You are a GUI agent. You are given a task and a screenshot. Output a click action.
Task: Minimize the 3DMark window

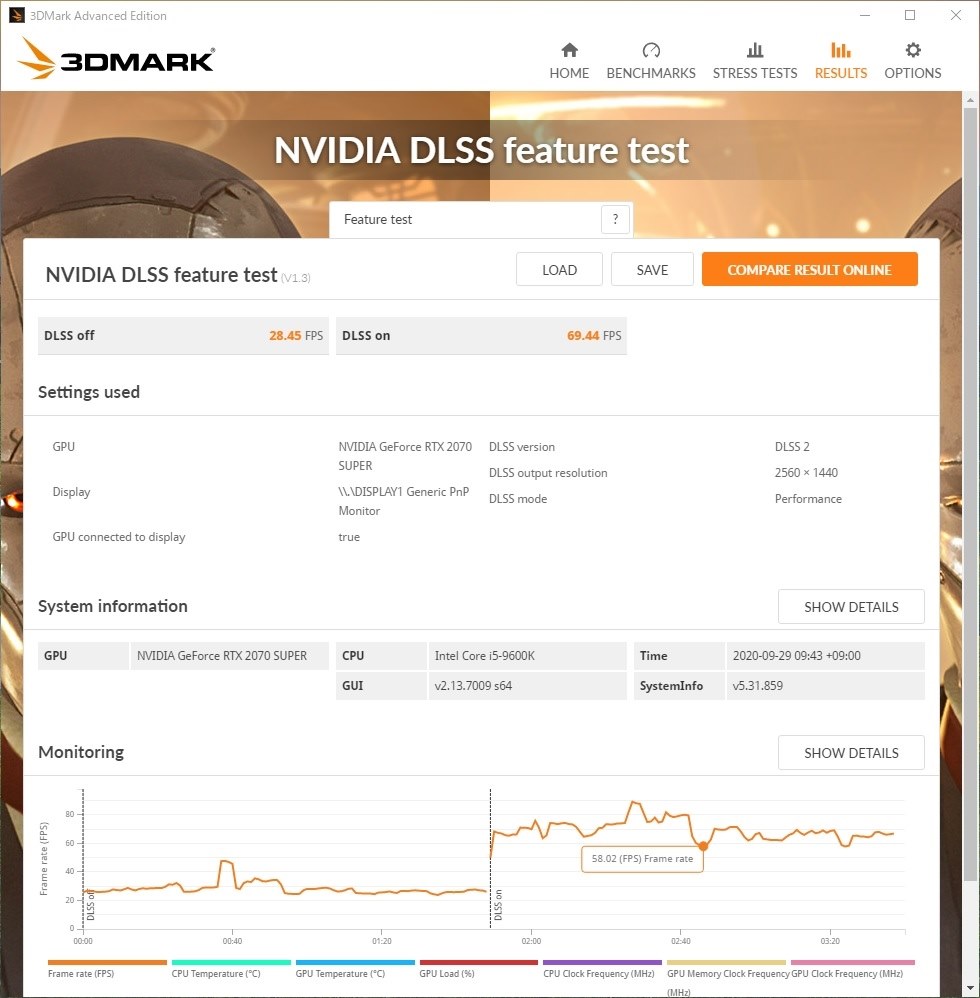(865, 15)
